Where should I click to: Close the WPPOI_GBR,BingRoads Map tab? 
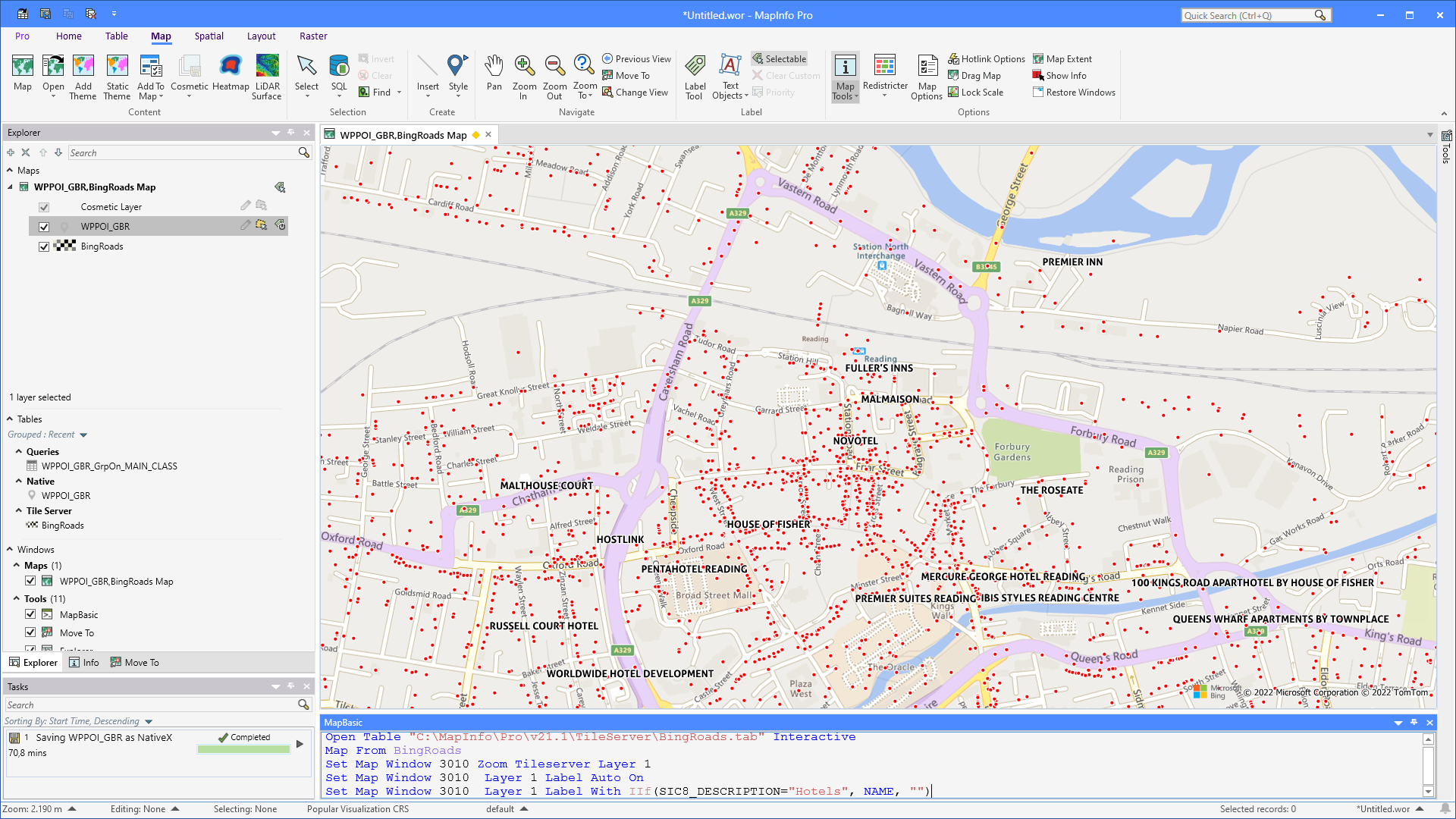[x=488, y=134]
